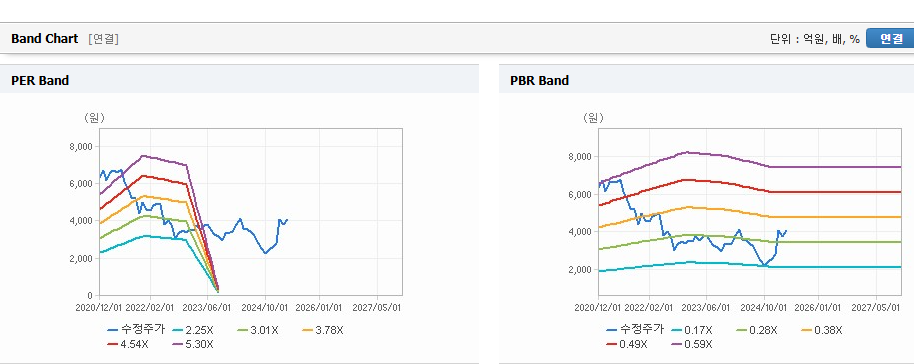The width and height of the screenshot is (914, 364).
Task: Click 2024/10/01 axis label in PER Band chart
Action: (x=265, y=307)
